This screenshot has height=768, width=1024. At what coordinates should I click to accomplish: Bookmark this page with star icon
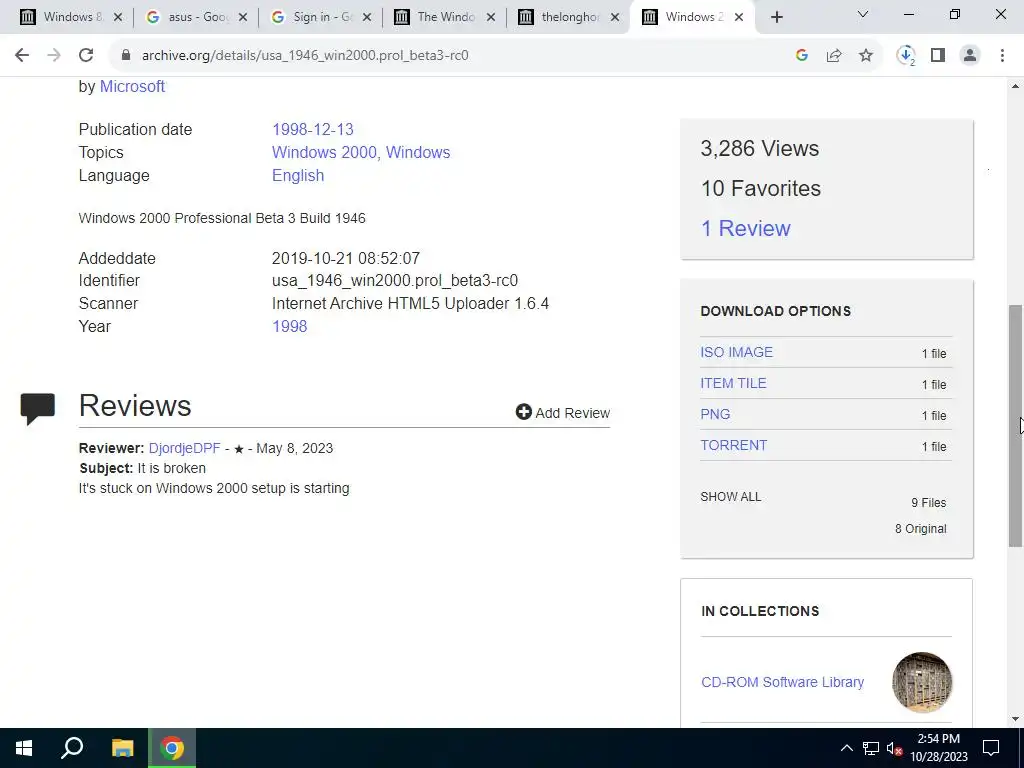click(x=866, y=56)
